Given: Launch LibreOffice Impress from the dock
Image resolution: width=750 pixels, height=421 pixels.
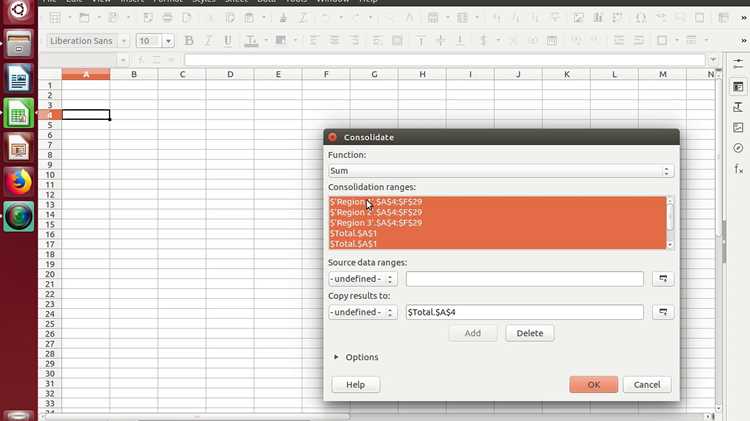Looking at the screenshot, I should pos(19,147).
